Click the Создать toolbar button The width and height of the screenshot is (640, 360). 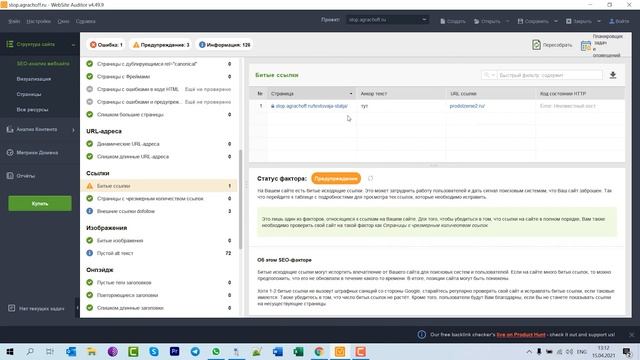coord(453,21)
